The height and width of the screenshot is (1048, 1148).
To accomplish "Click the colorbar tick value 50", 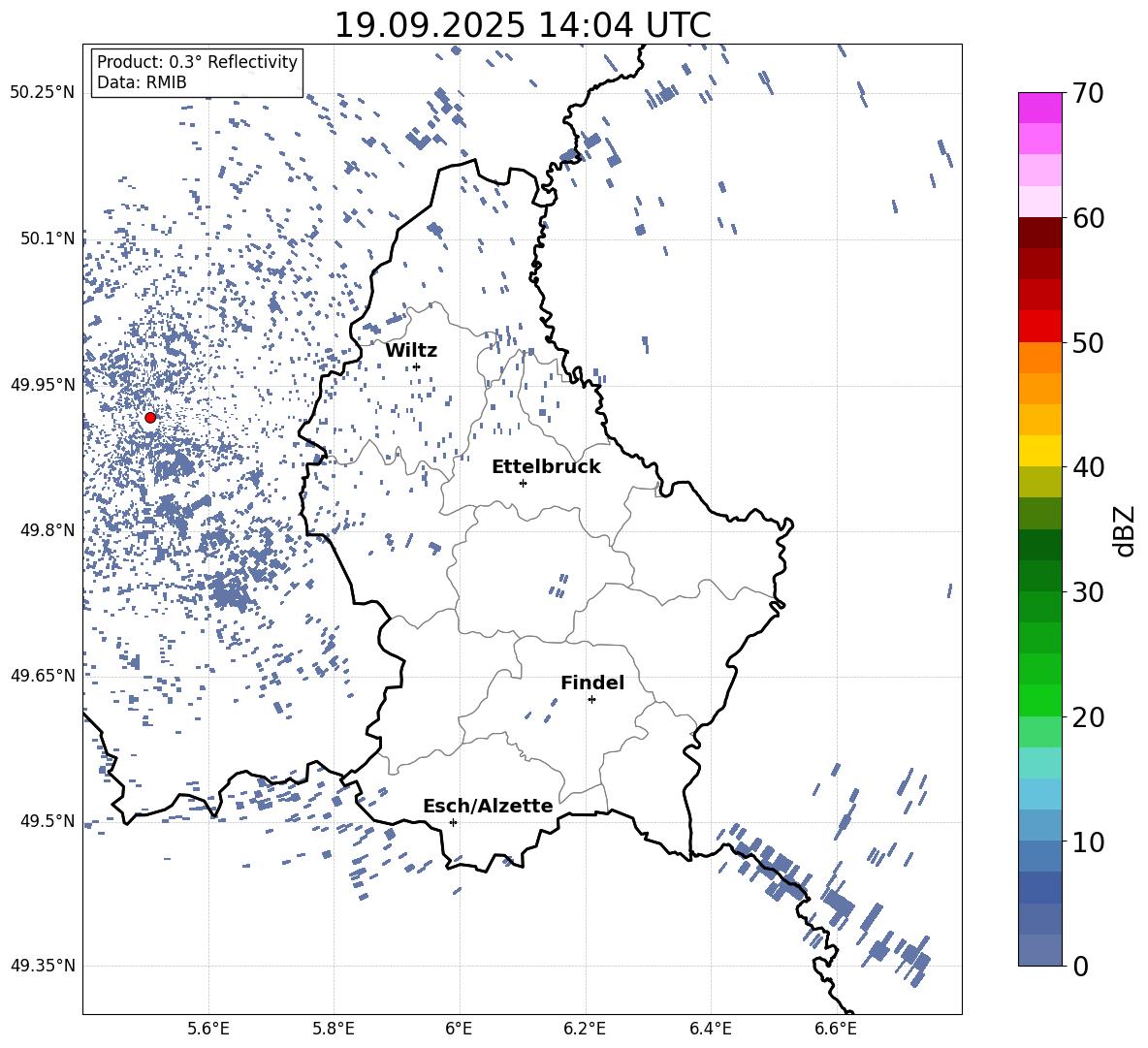I will [1088, 342].
